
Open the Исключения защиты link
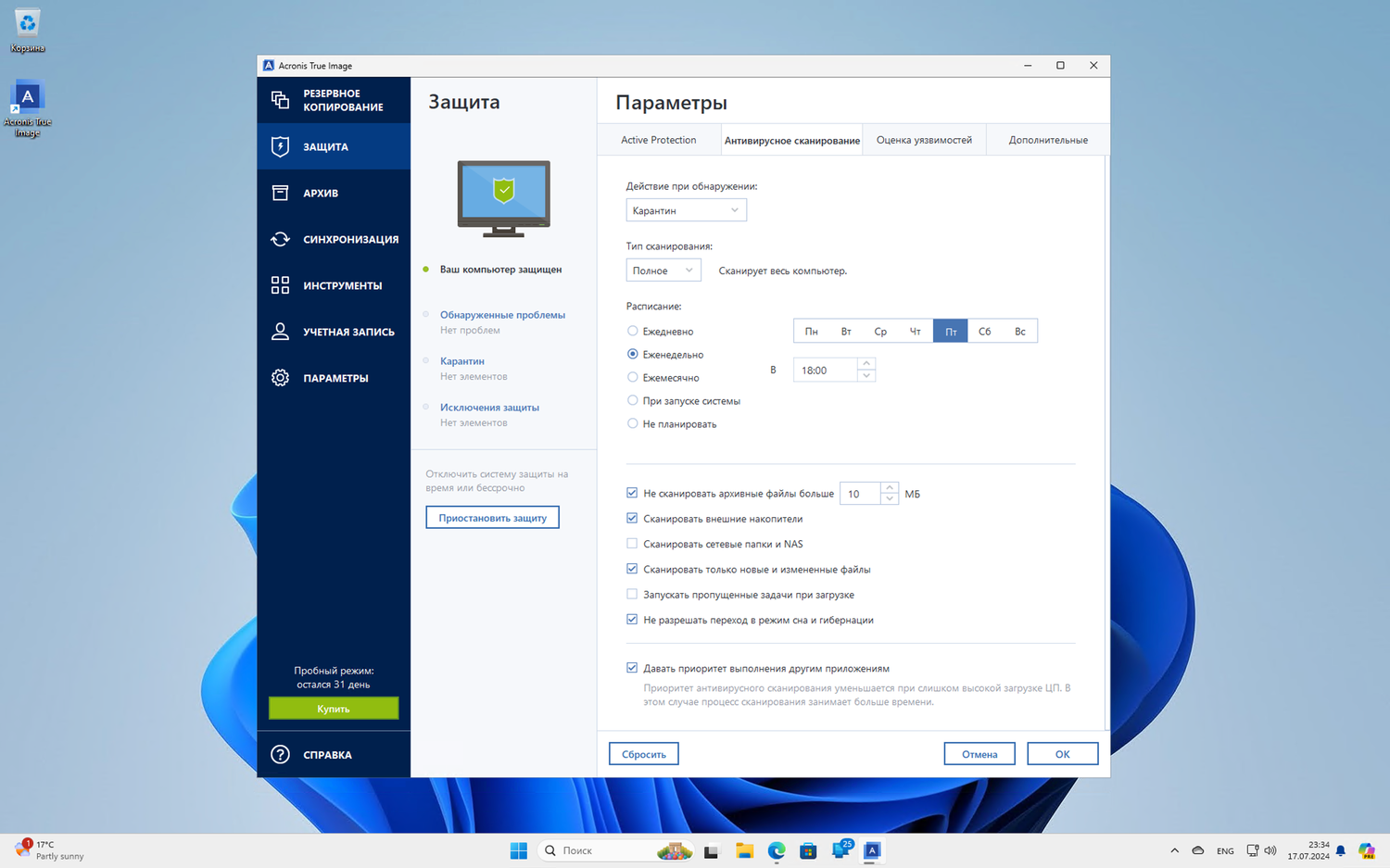[489, 408]
